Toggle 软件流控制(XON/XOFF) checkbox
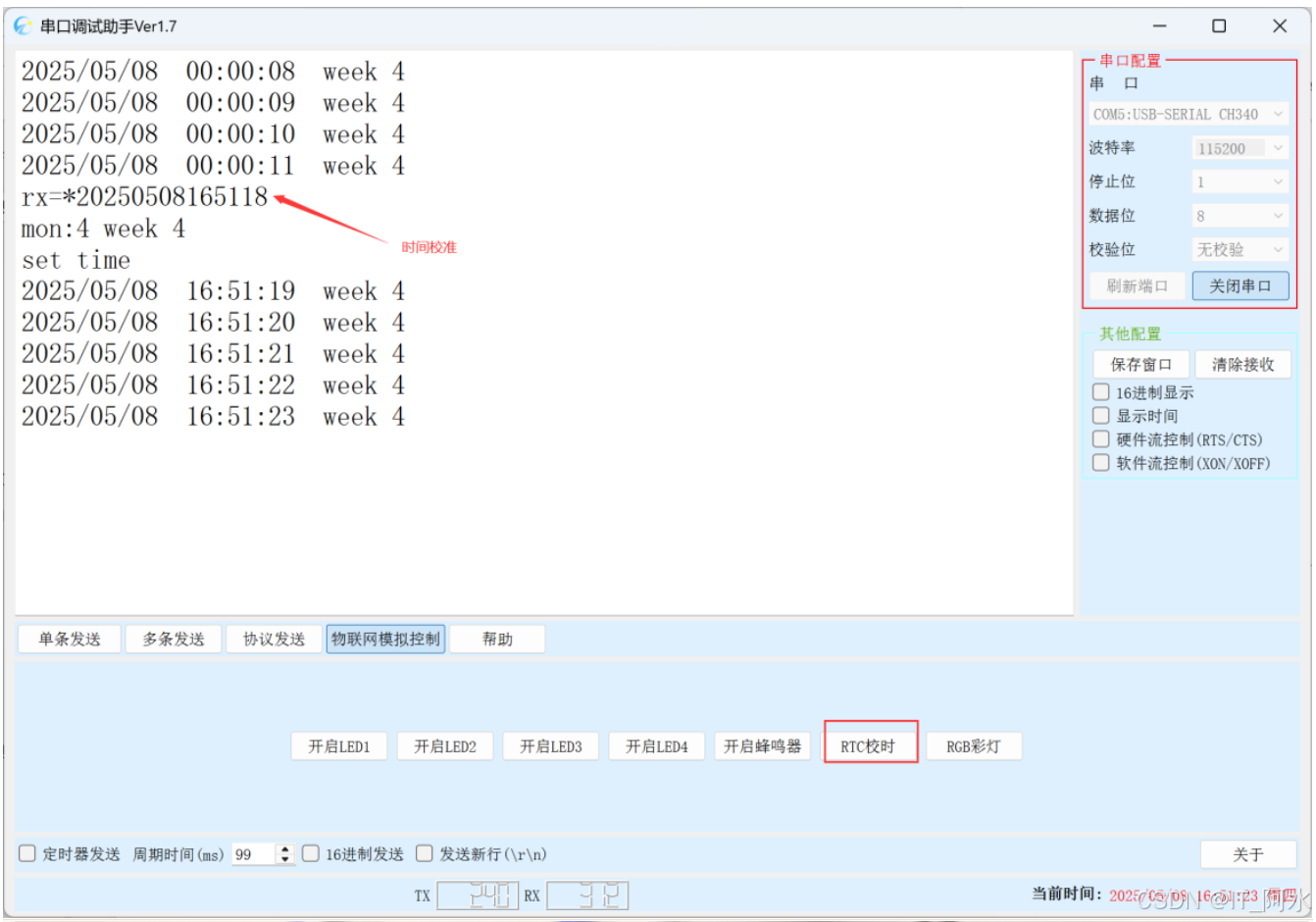Image resolution: width=1316 pixels, height=922 pixels. pos(1101,463)
